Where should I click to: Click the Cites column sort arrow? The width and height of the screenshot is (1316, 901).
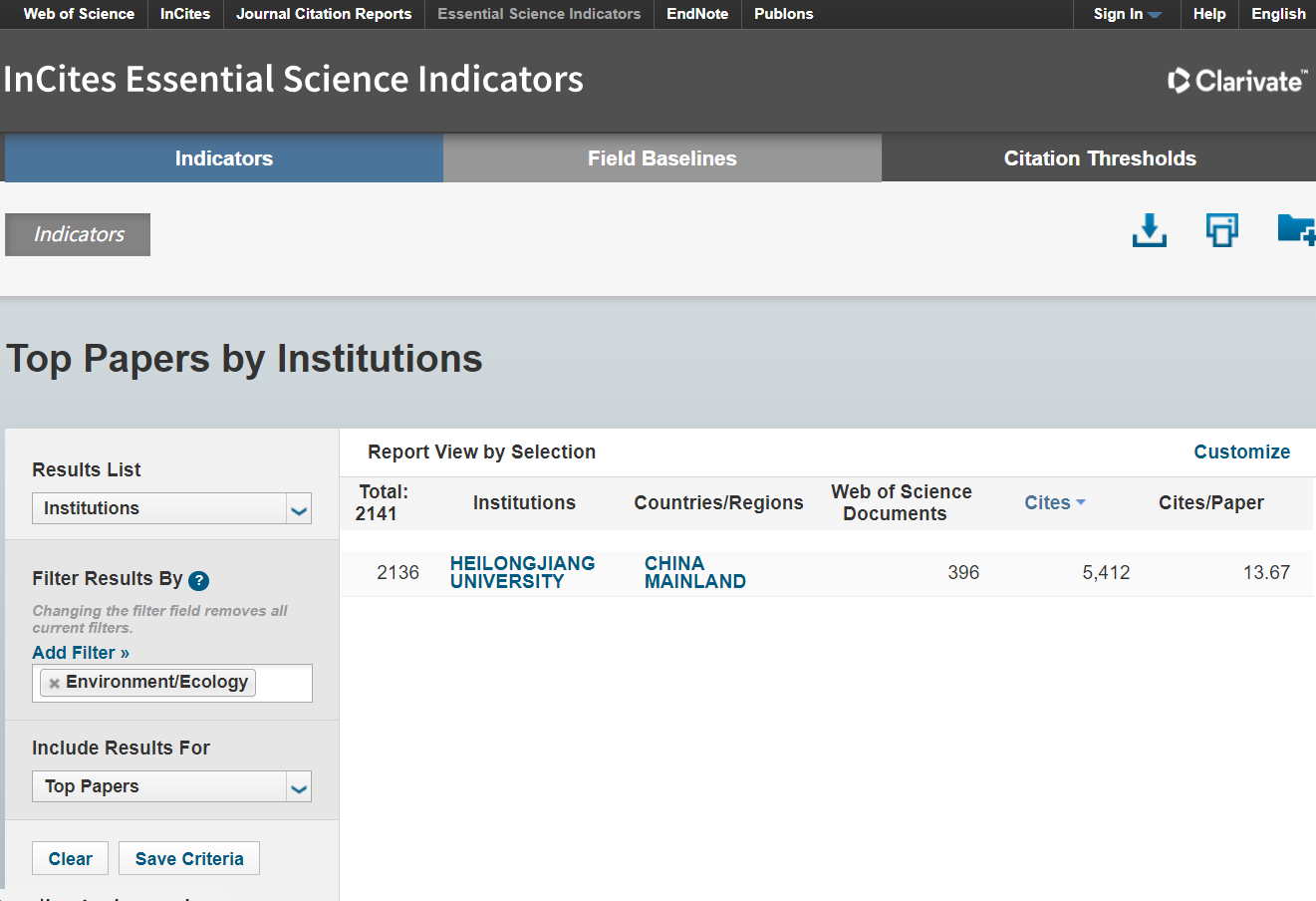(1081, 502)
